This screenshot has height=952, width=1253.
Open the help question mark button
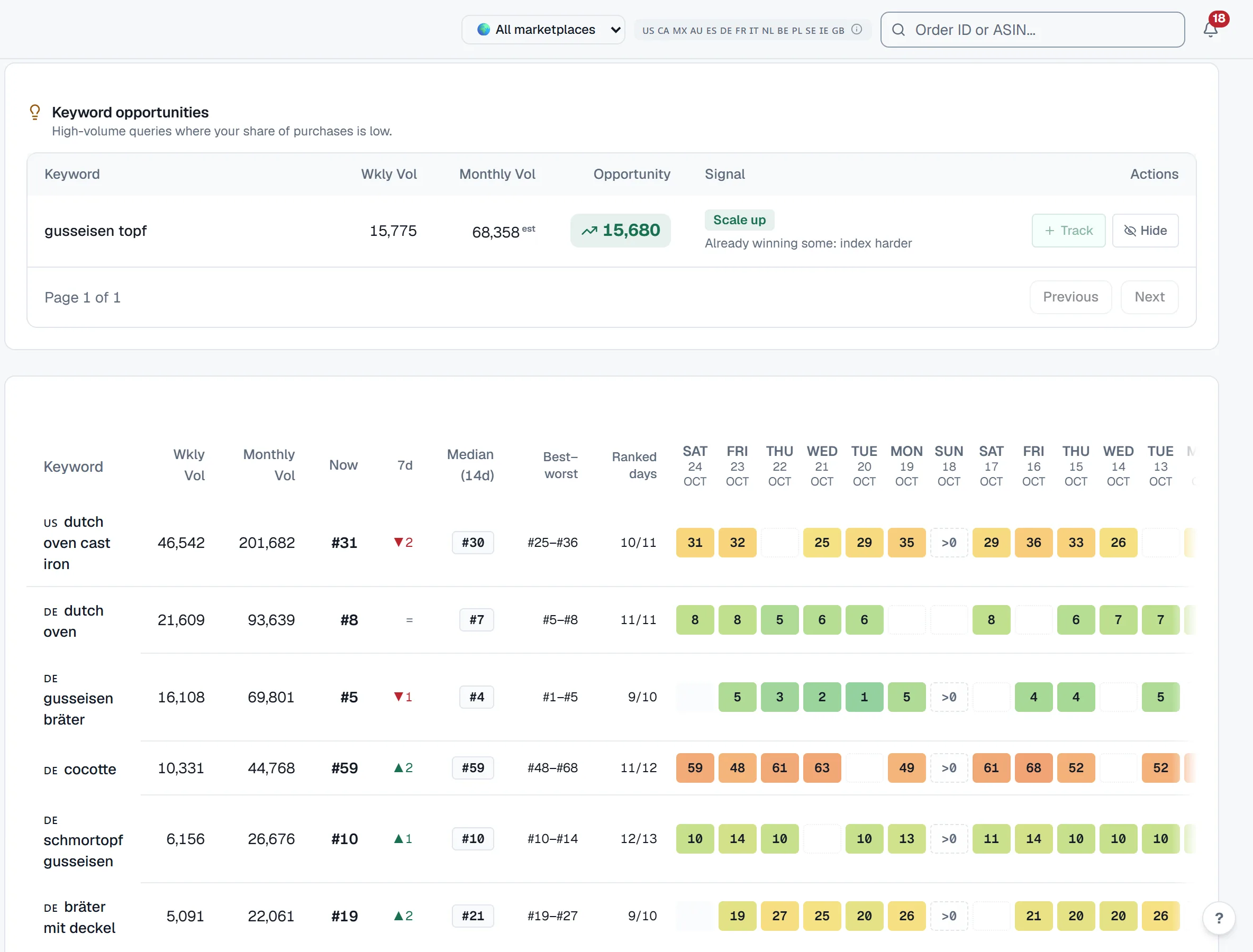click(x=1219, y=918)
